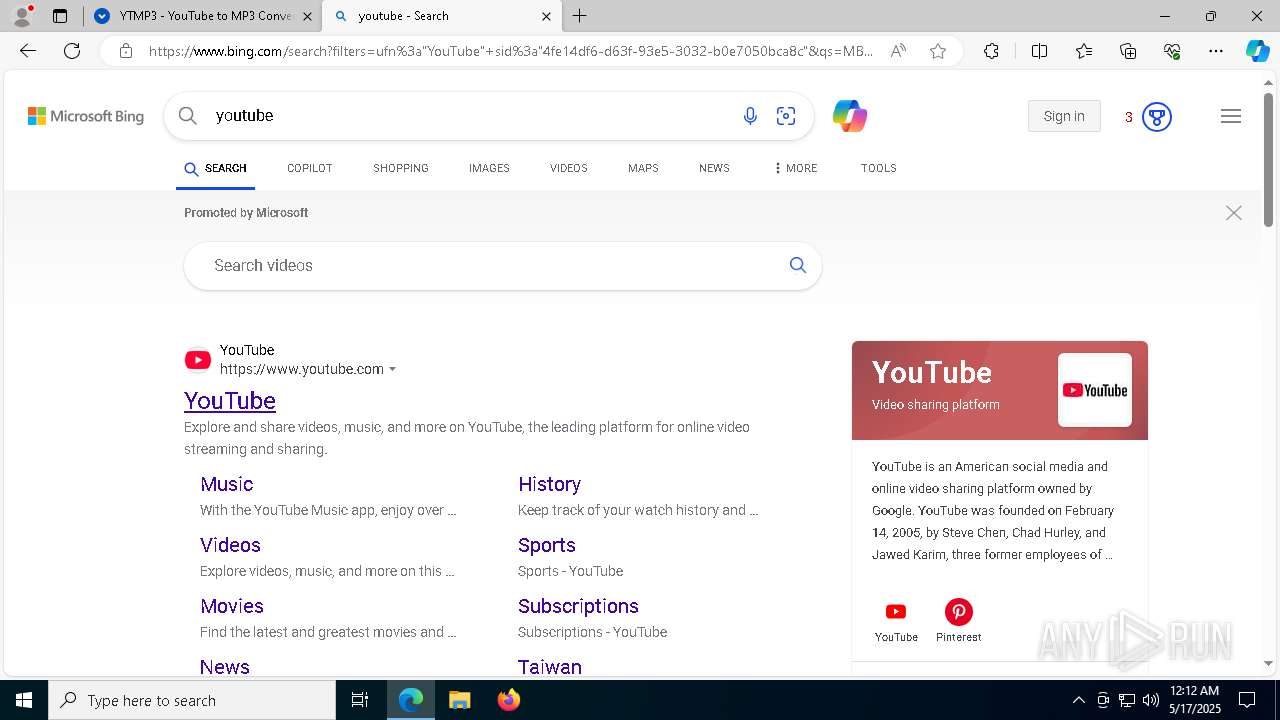Show hidden system tray icons
Viewport: 1280px width, 720px height.
[x=1078, y=700]
